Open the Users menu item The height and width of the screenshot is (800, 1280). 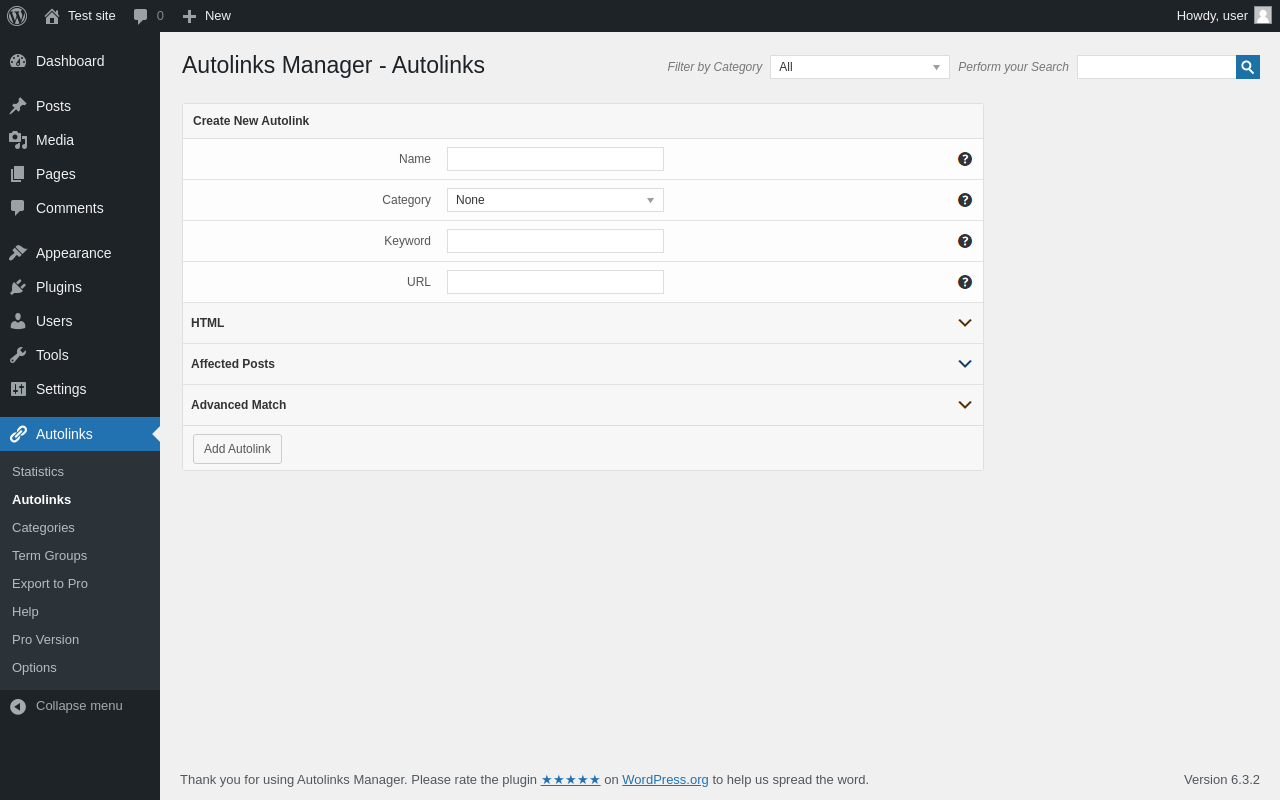[80, 321]
